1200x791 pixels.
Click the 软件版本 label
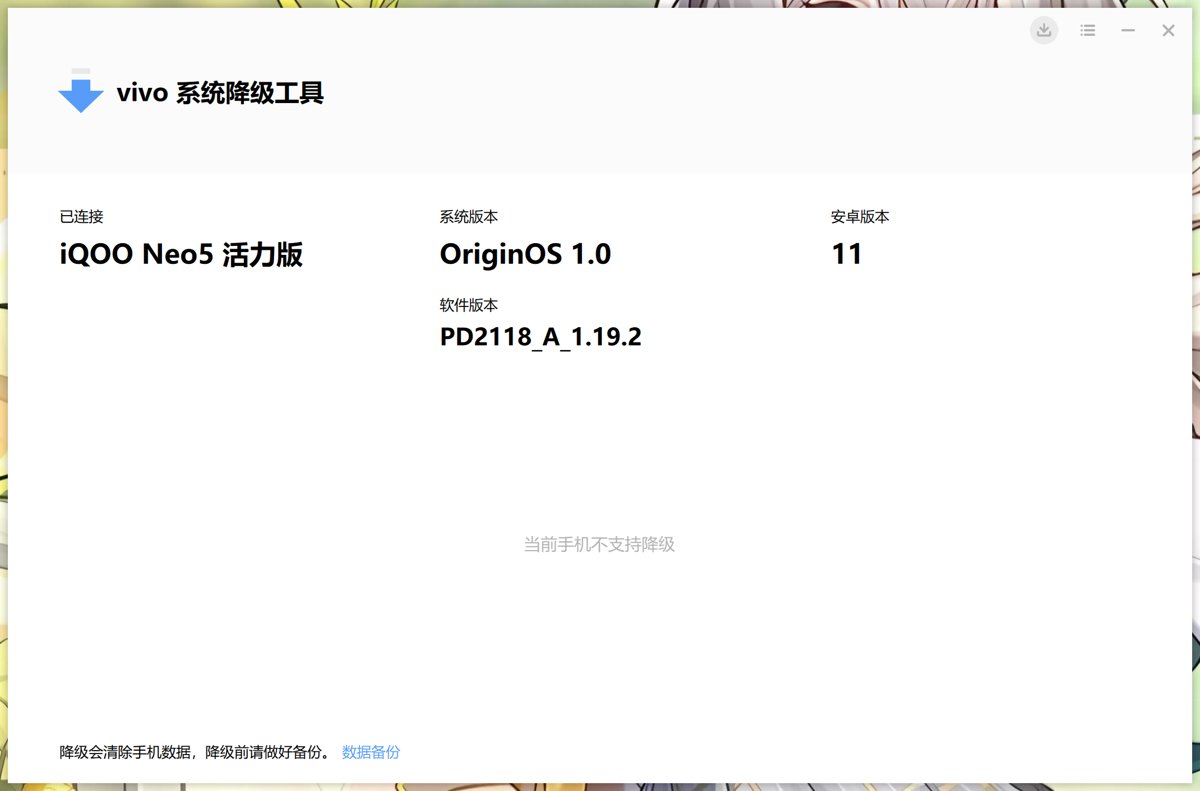tap(468, 305)
